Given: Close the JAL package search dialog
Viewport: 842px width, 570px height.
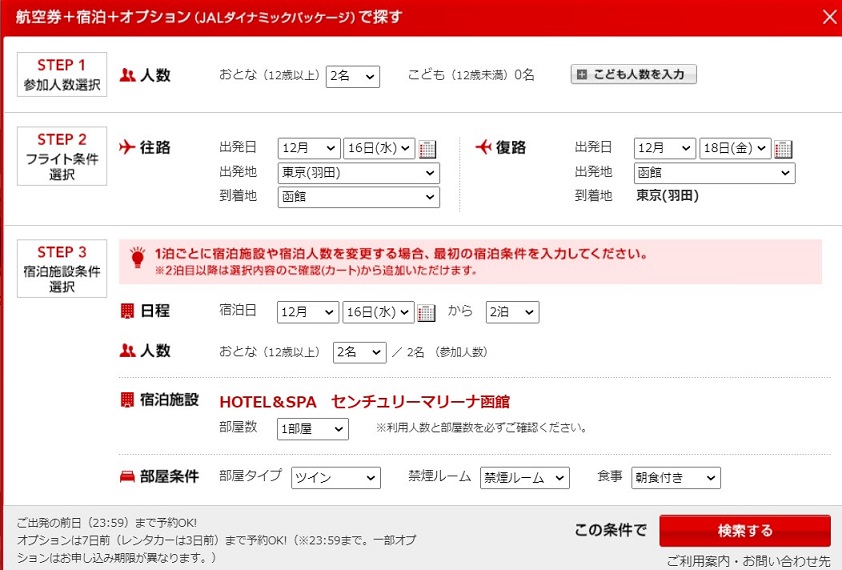Looking at the screenshot, I should tap(830, 17).
